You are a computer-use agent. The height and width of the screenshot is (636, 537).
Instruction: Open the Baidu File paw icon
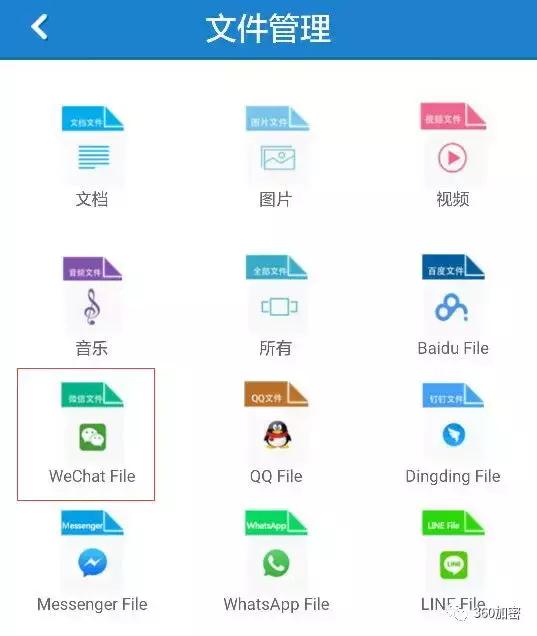tap(452, 307)
